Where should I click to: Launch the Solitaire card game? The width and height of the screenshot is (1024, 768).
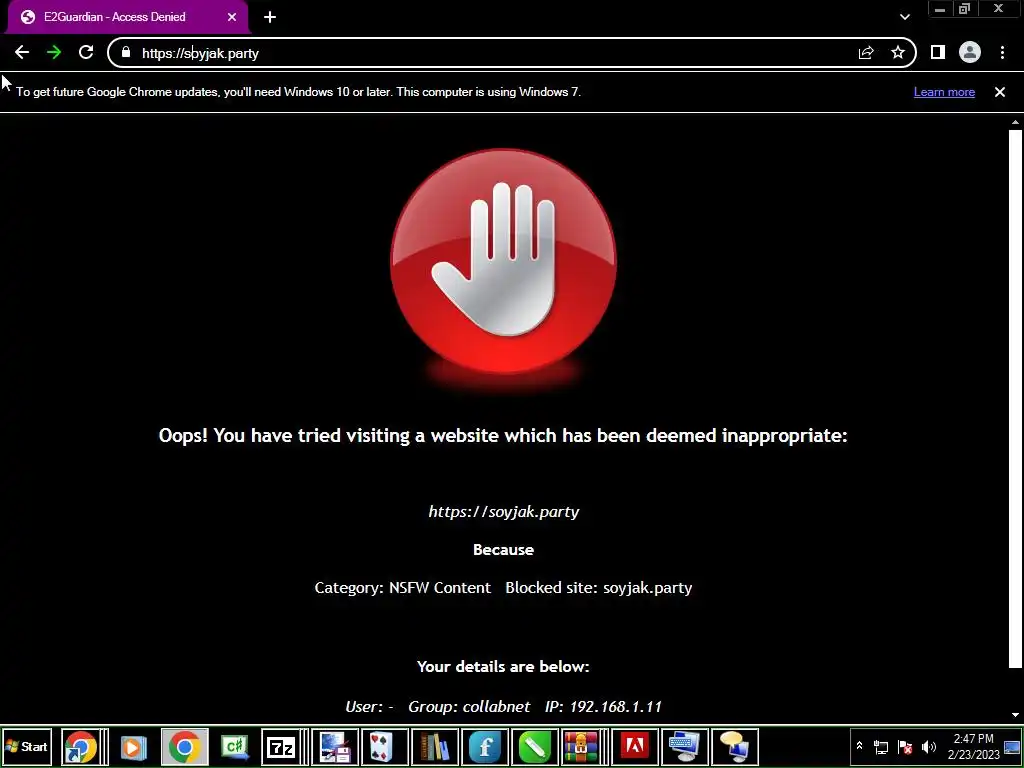click(384, 746)
